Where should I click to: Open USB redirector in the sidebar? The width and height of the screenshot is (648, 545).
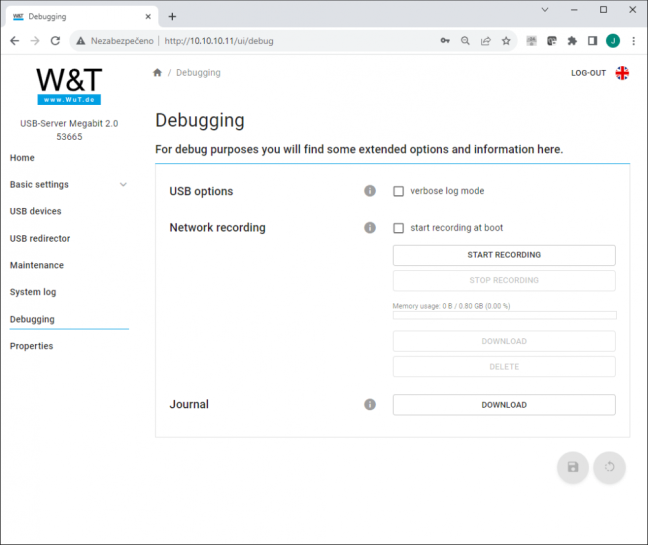click(40, 238)
